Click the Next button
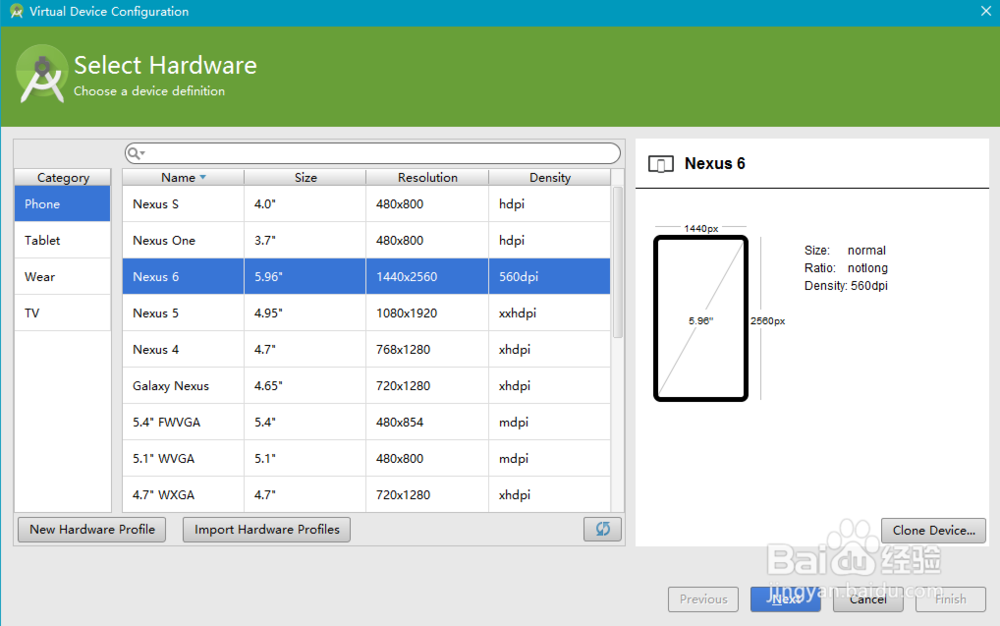This screenshot has width=1000, height=626. [x=785, y=599]
